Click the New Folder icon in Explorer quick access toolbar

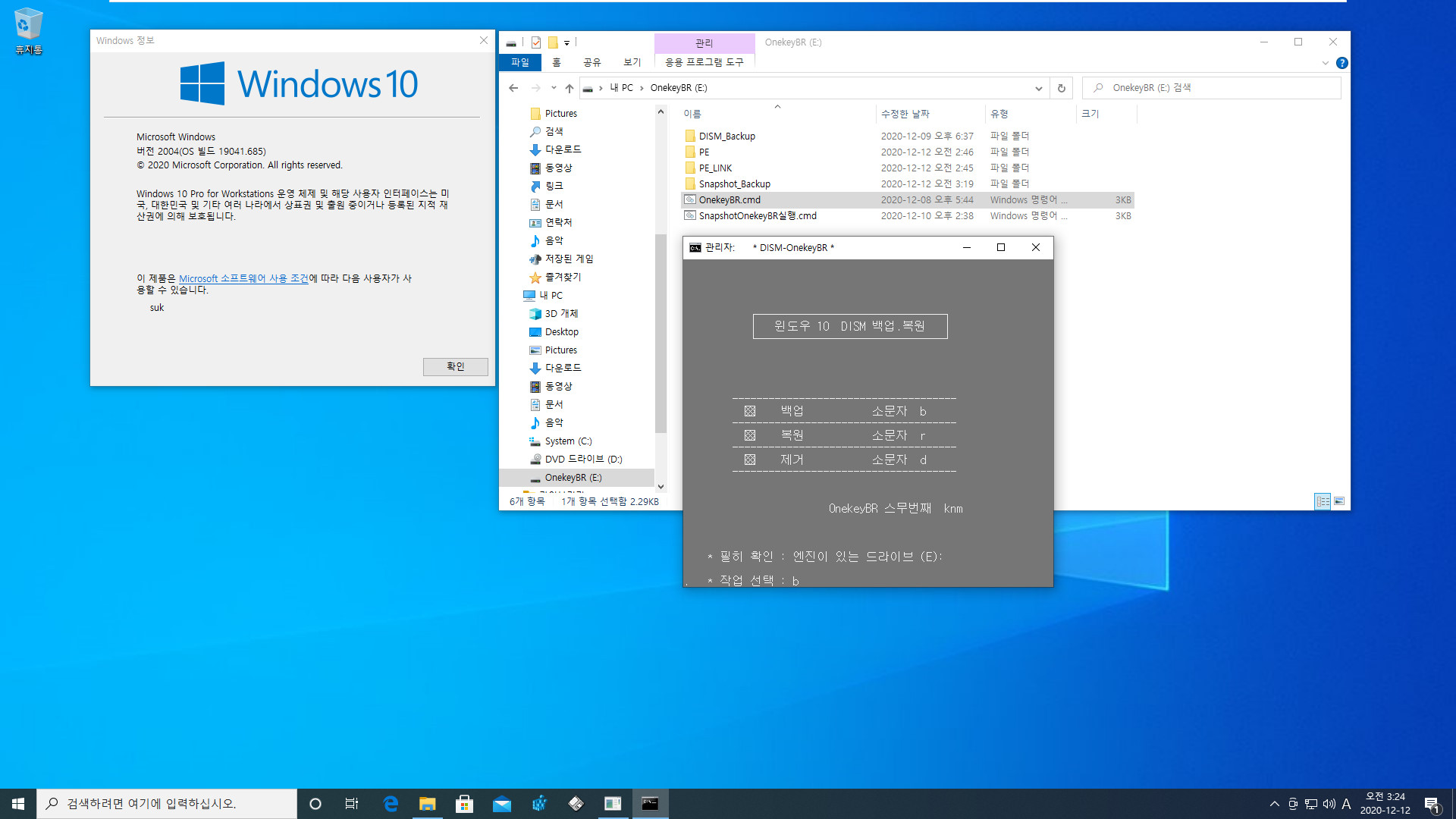click(x=553, y=42)
